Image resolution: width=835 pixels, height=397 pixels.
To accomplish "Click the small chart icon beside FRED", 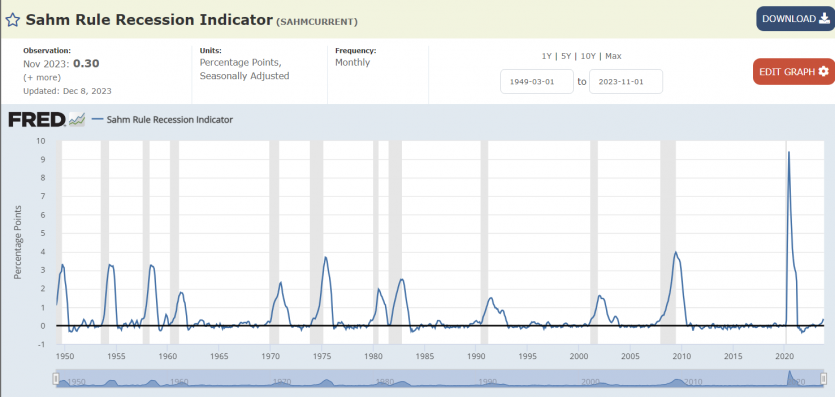I will tap(77, 119).
